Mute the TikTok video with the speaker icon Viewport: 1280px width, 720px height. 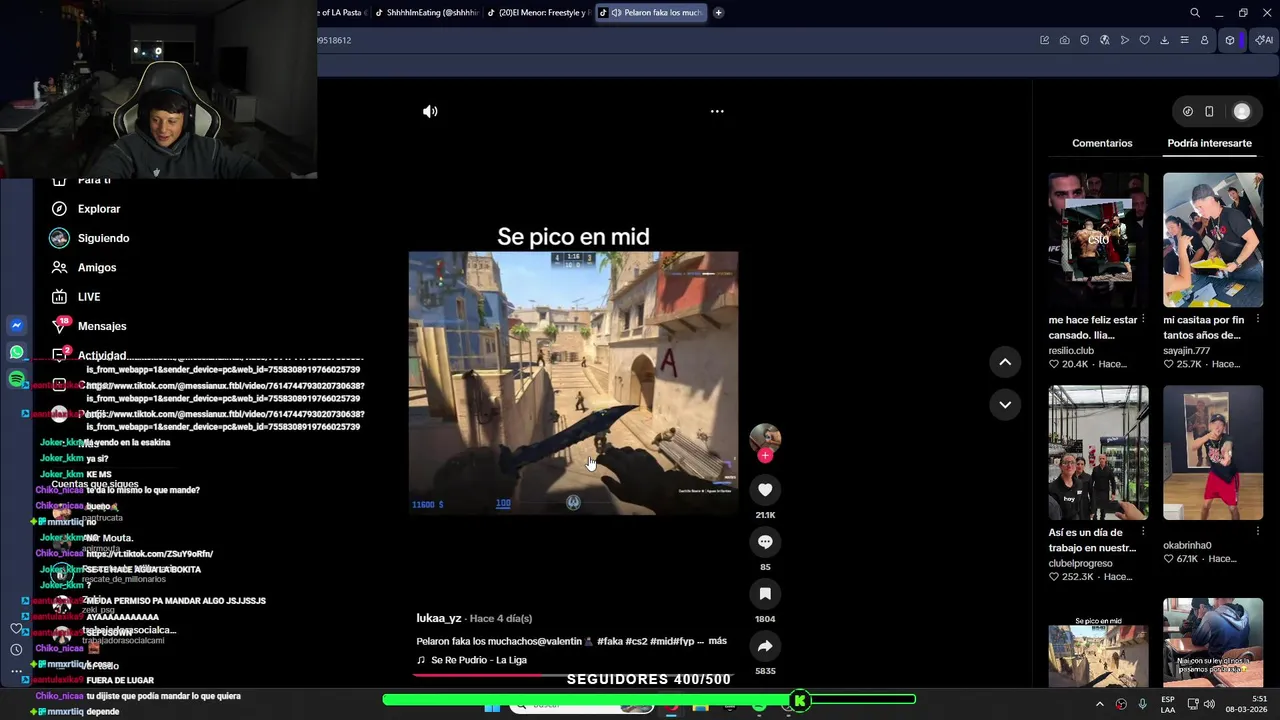pyautogui.click(x=430, y=111)
